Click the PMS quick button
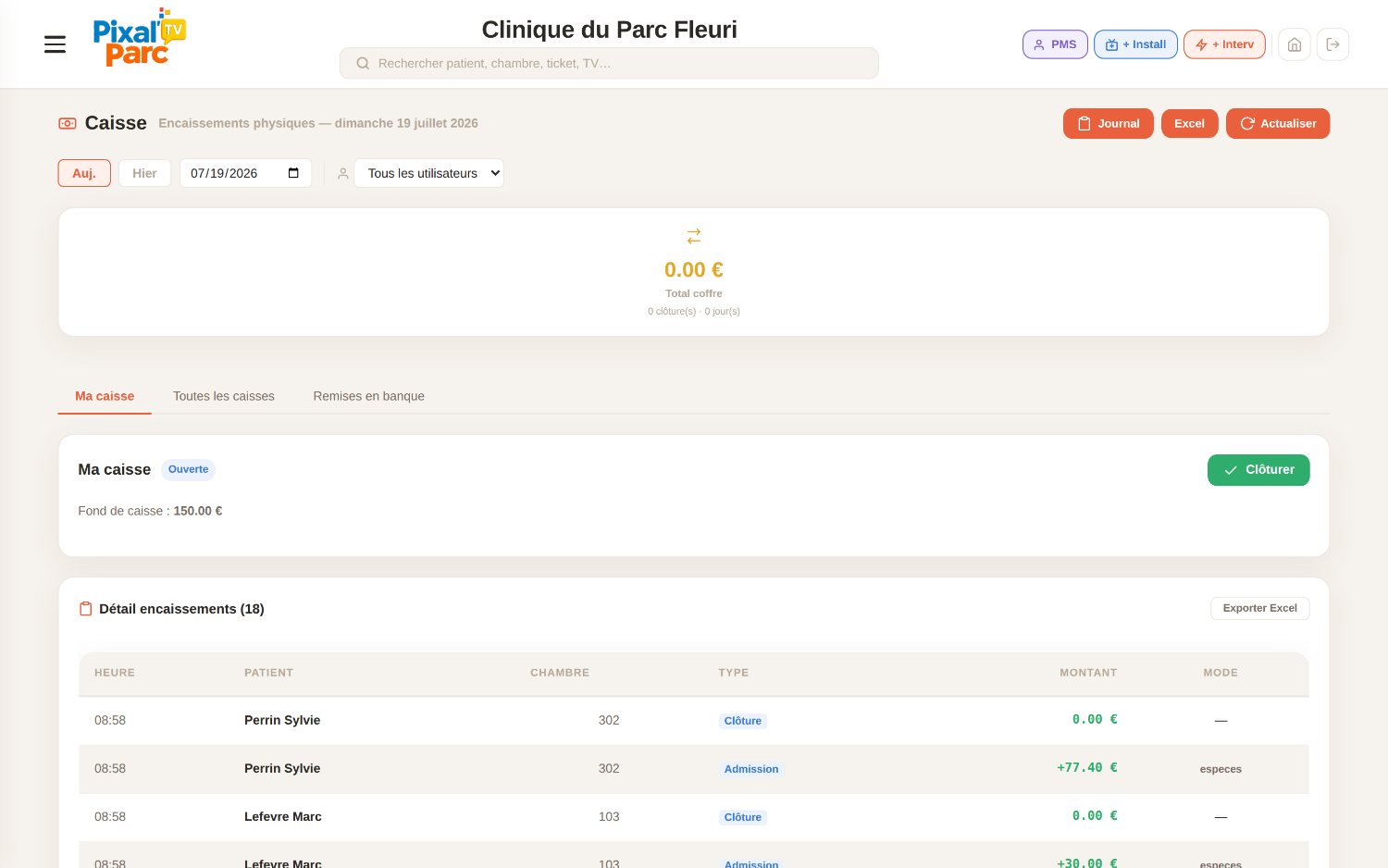1388x868 pixels. pos(1055,44)
